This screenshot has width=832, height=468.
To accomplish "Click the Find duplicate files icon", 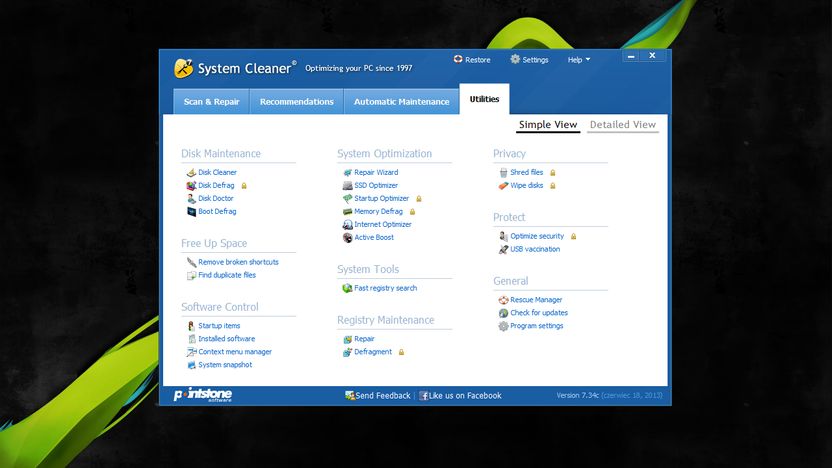I will 192,275.
